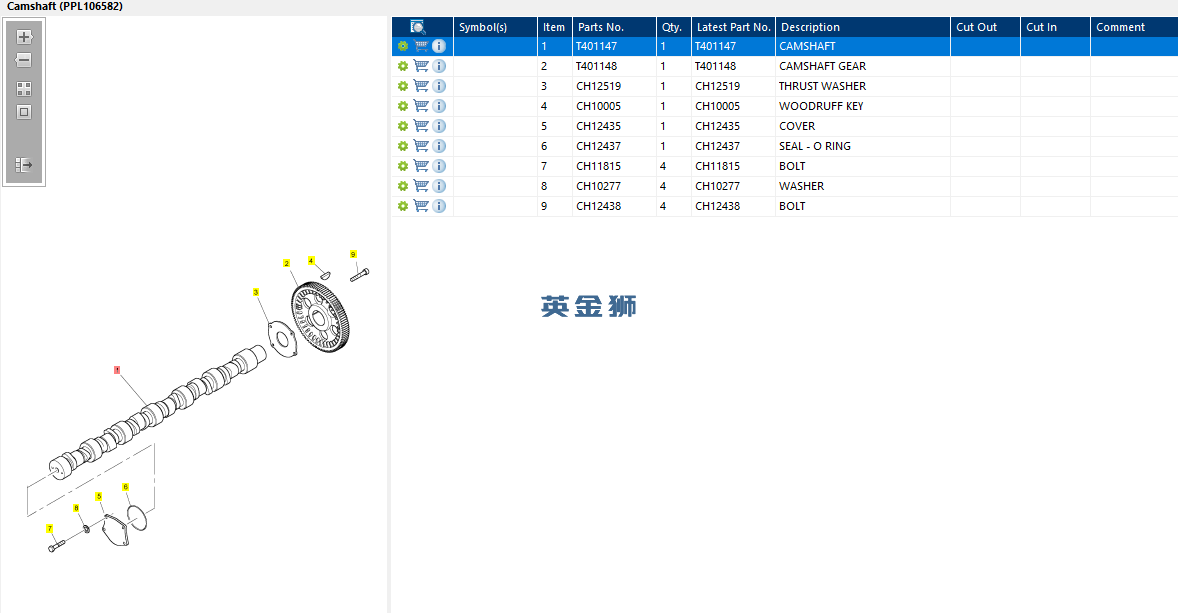
Task: Show info for WASHER CH10277 row
Action: 439,186
